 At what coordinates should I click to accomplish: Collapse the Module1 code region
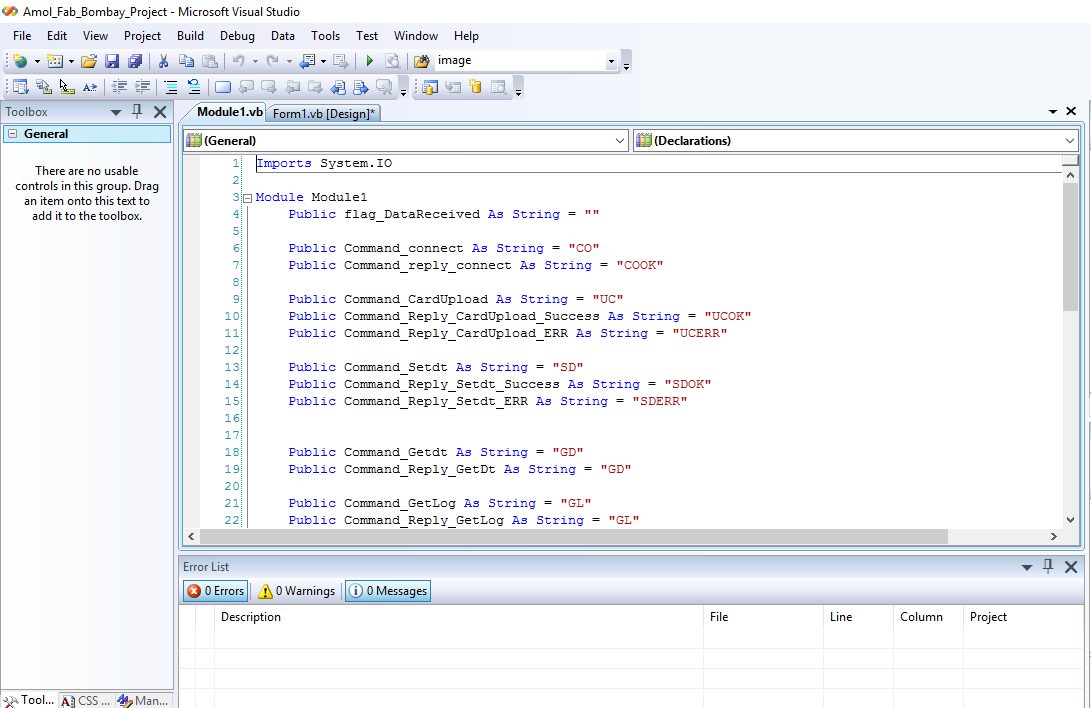247,198
